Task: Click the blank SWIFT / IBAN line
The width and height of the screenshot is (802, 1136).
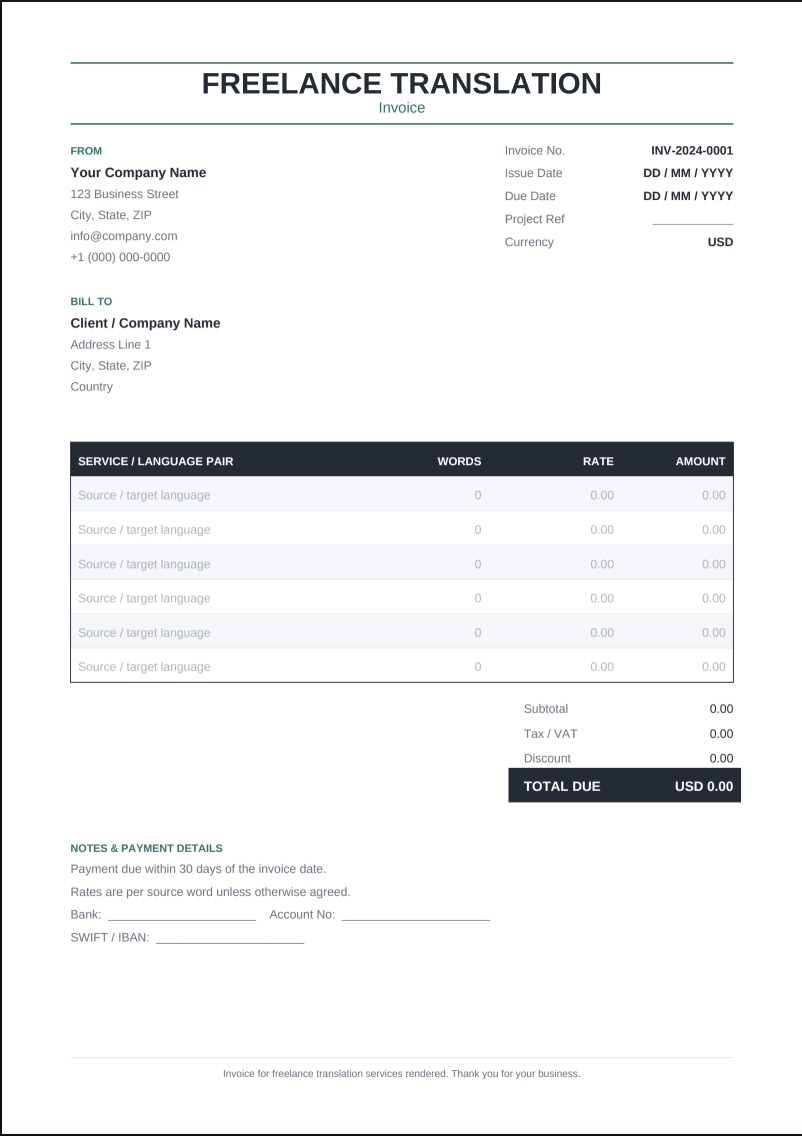Action: tap(230, 937)
